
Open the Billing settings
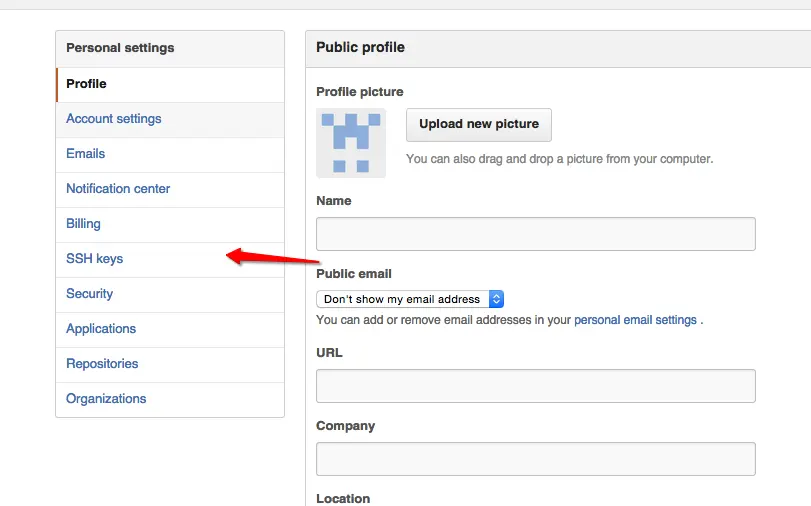coord(170,225)
